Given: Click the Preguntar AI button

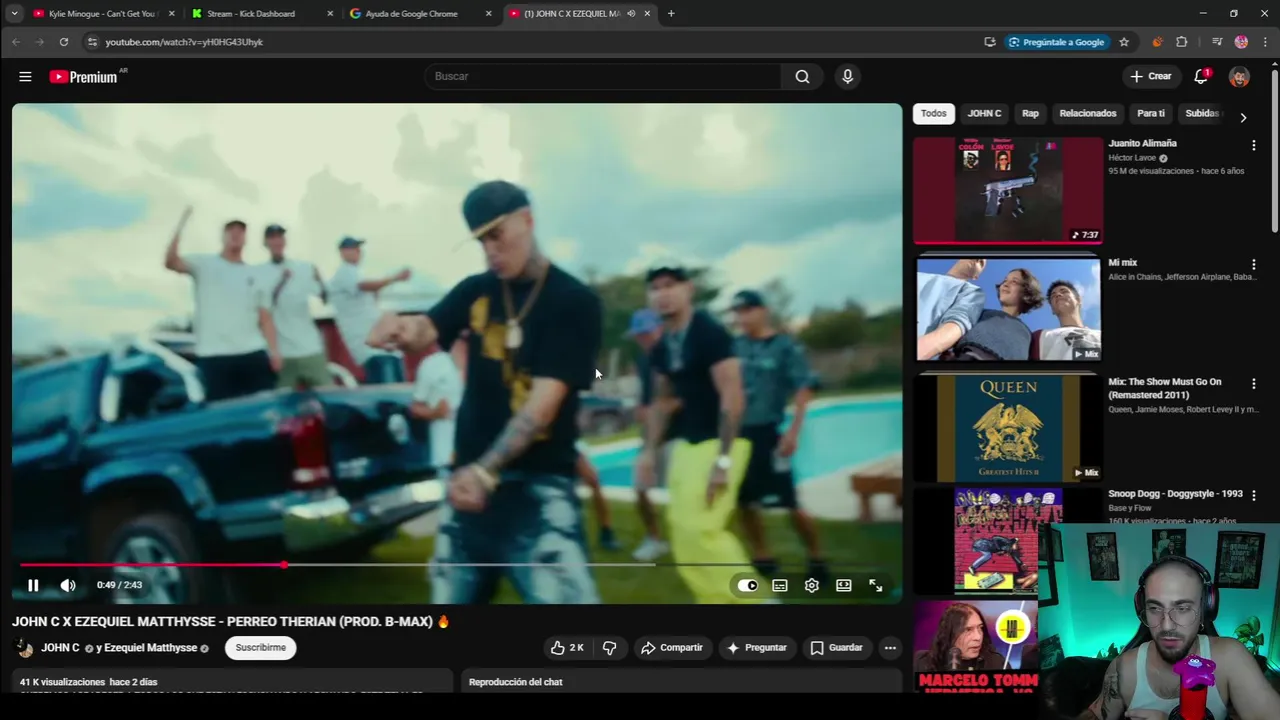Looking at the screenshot, I should tap(757, 648).
